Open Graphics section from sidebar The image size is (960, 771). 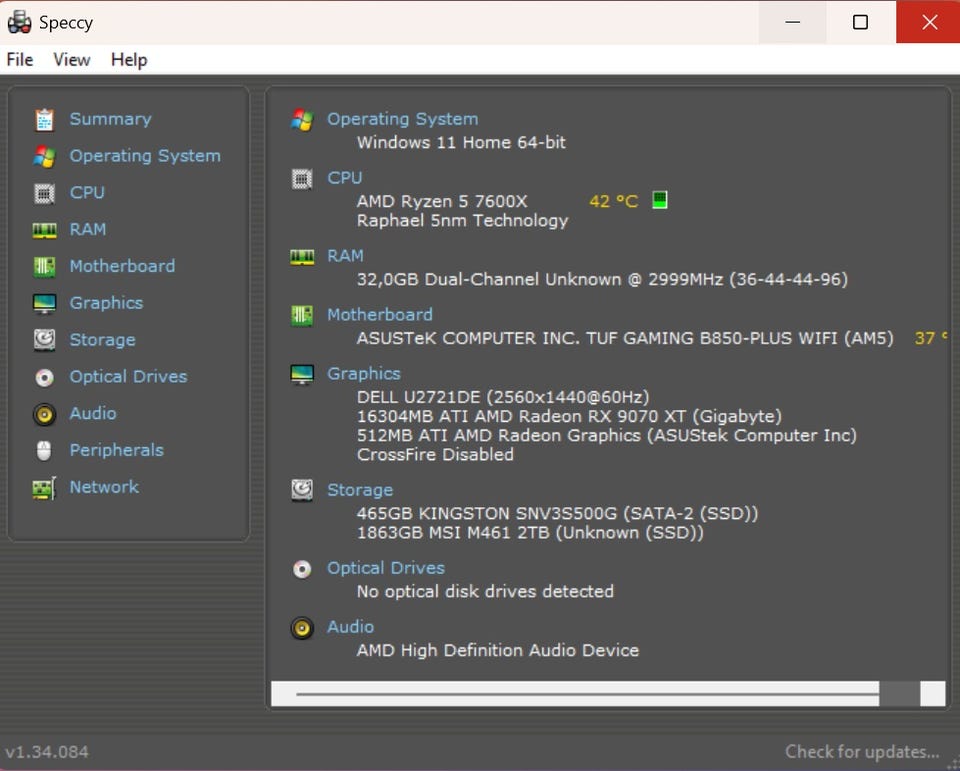107,303
